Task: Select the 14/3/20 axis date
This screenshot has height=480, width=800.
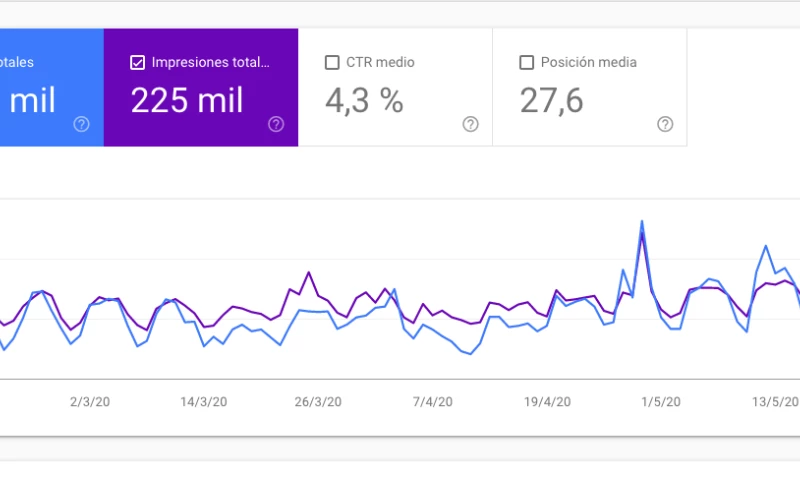Action: click(203, 402)
